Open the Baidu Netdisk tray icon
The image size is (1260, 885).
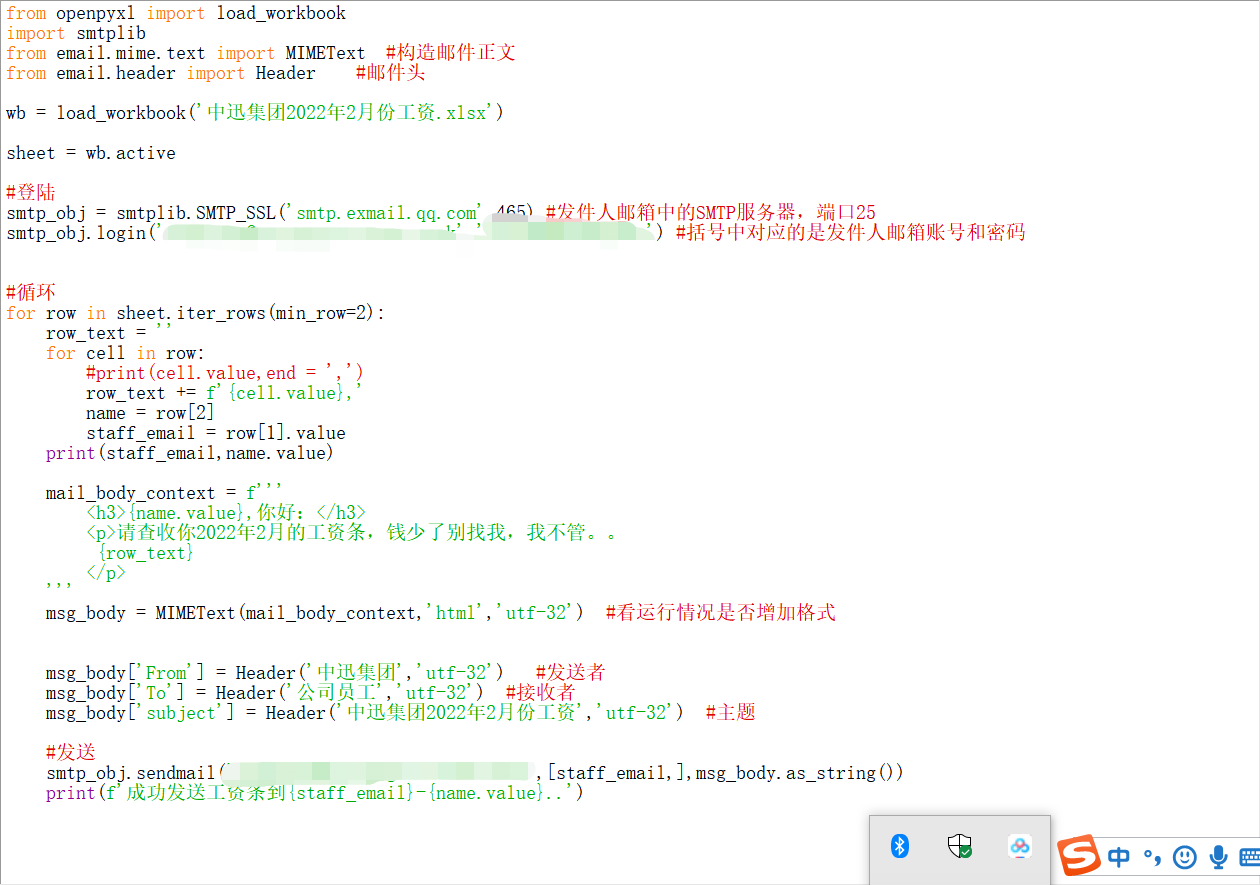pyautogui.click(x=1019, y=847)
